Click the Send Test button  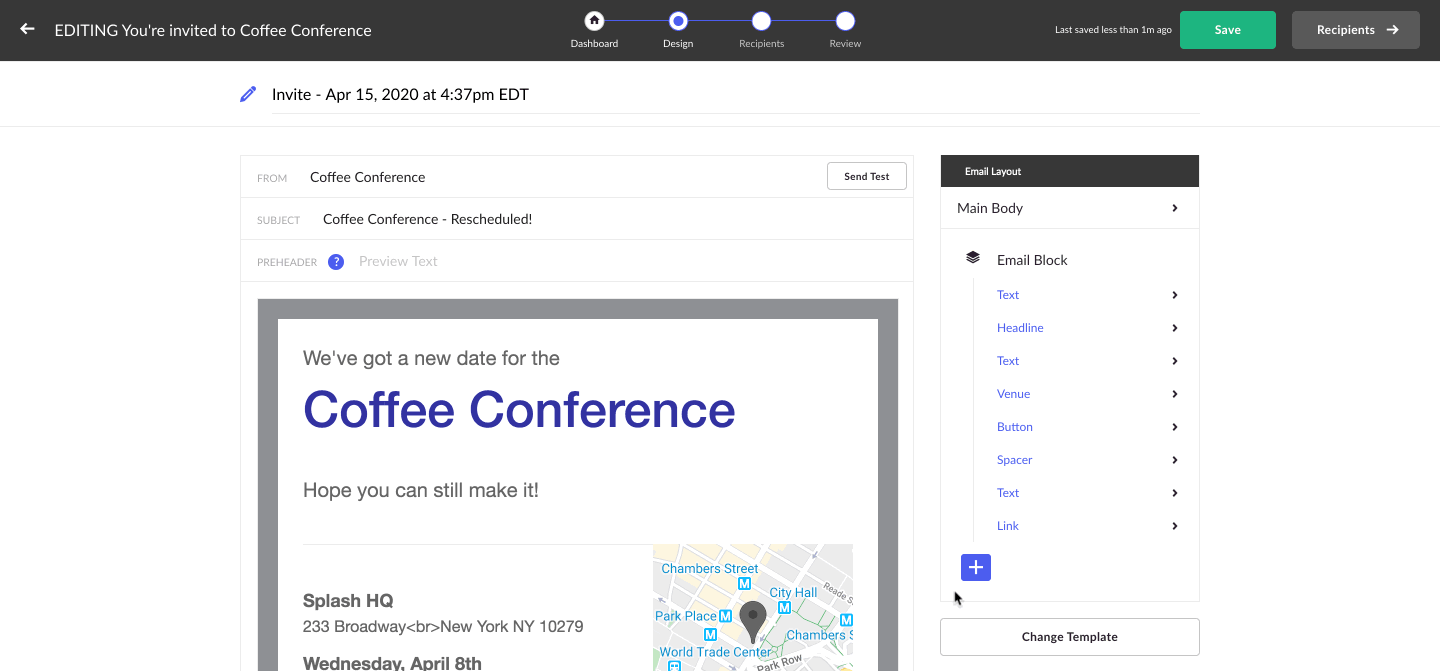pos(866,176)
